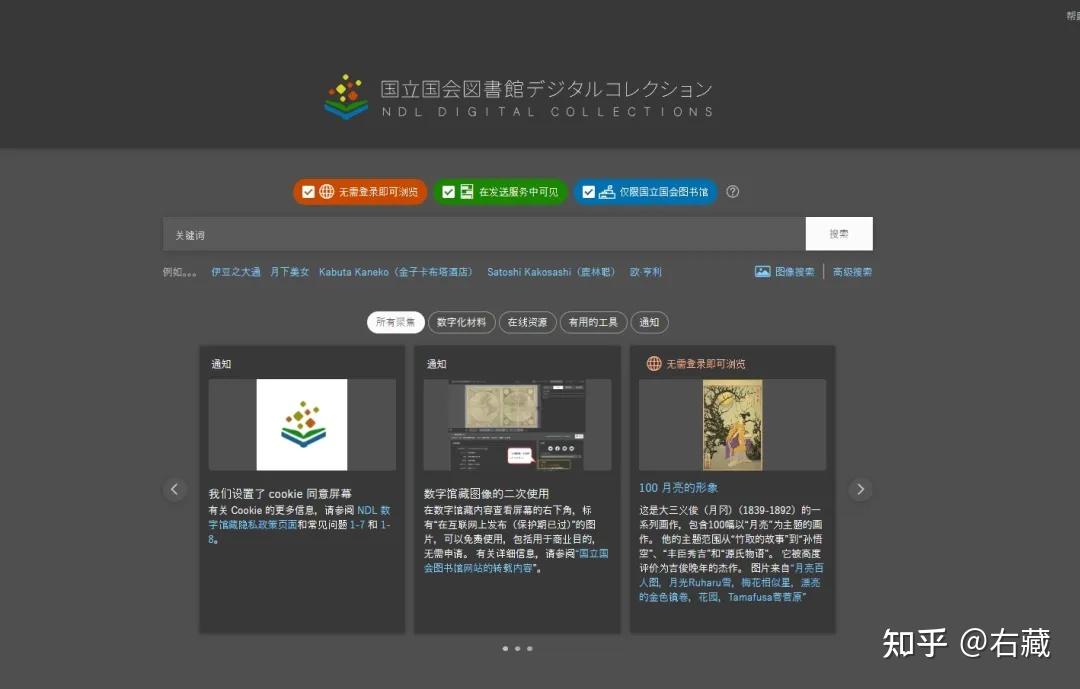Select the first carousel pagination dot
This screenshot has width=1080, height=689.
tap(505, 648)
